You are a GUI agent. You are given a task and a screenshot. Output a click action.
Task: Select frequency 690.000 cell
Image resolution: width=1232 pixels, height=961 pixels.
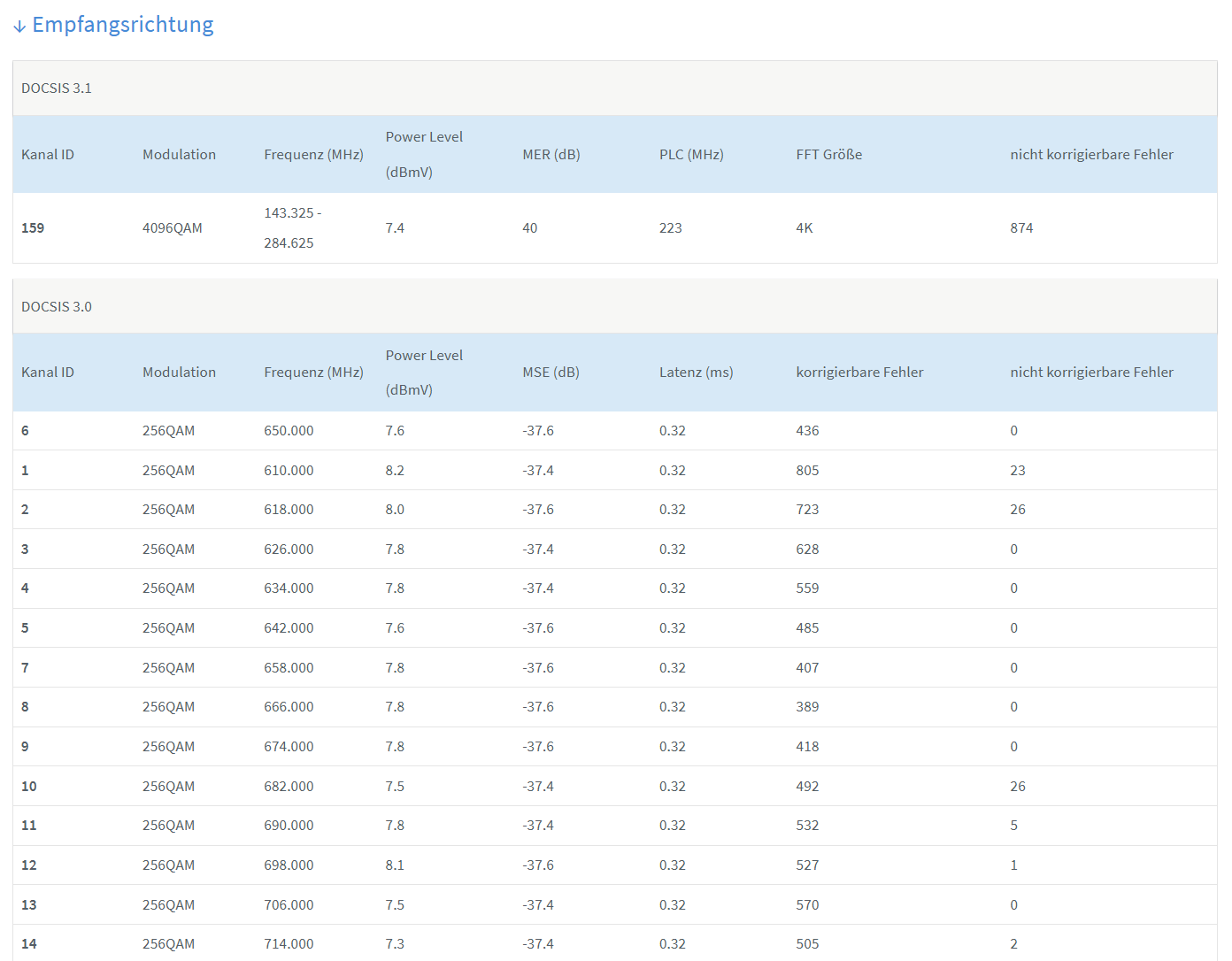(x=289, y=826)
